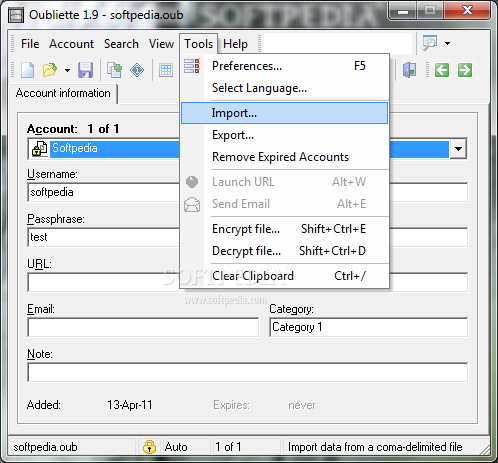This screenshot has height=463, width=498.
Task: Click the Note input field
Action: (x=248, y=372)
